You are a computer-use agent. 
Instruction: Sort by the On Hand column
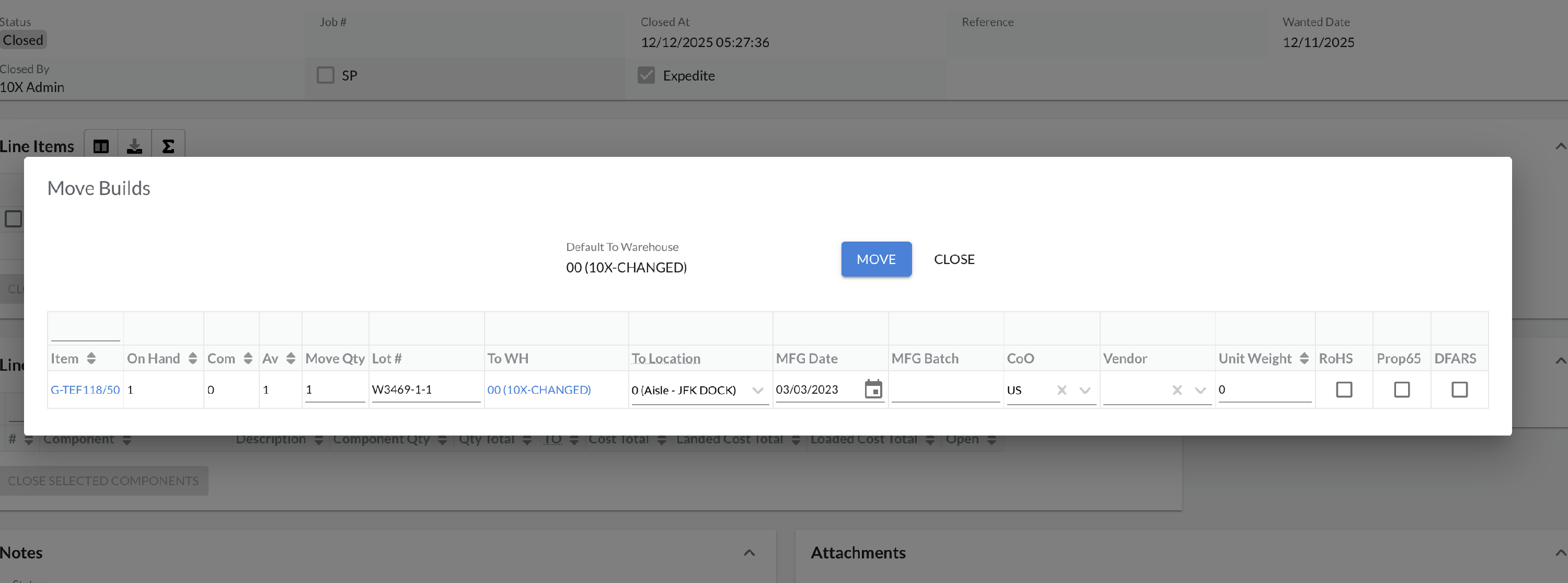[x=192, y=358]
